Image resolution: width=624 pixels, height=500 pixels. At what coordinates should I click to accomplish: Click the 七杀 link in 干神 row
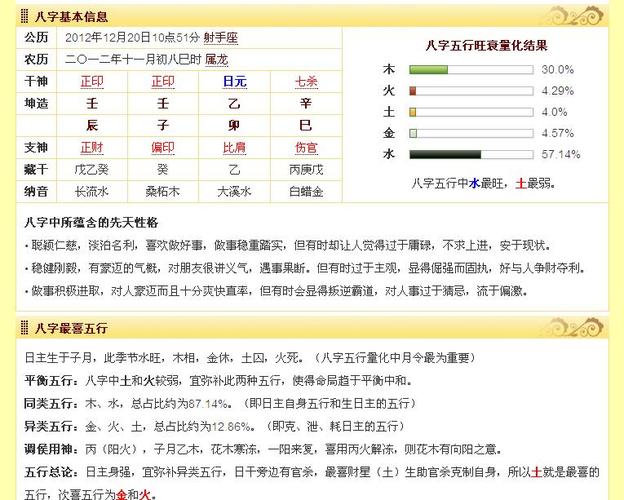coord(306,82)
